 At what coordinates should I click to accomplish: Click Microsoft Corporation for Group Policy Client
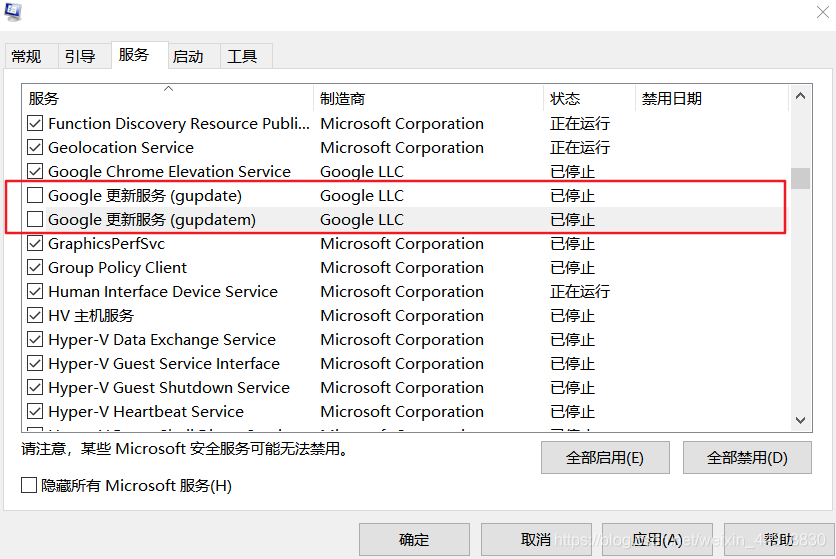click(402, 268)
